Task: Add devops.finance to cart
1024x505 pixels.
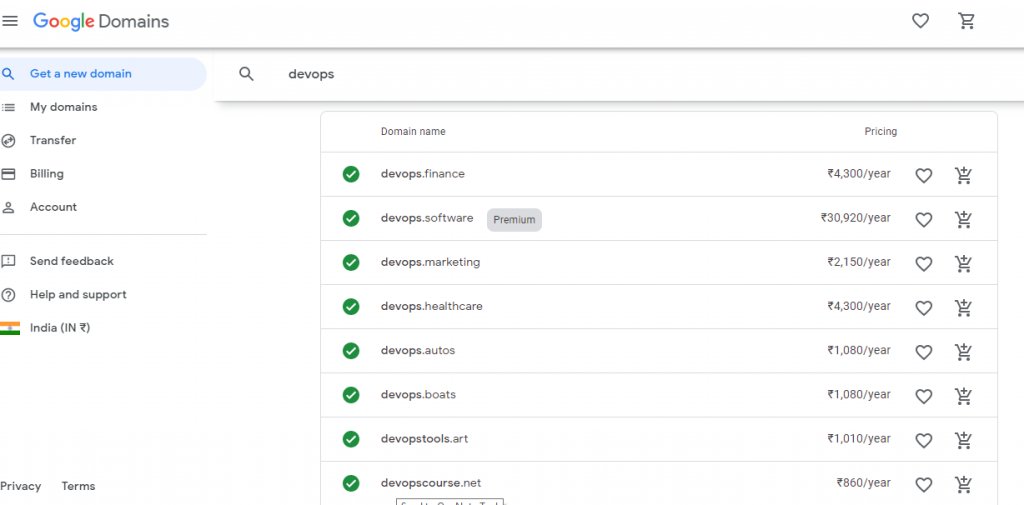Action: [963, 175]
